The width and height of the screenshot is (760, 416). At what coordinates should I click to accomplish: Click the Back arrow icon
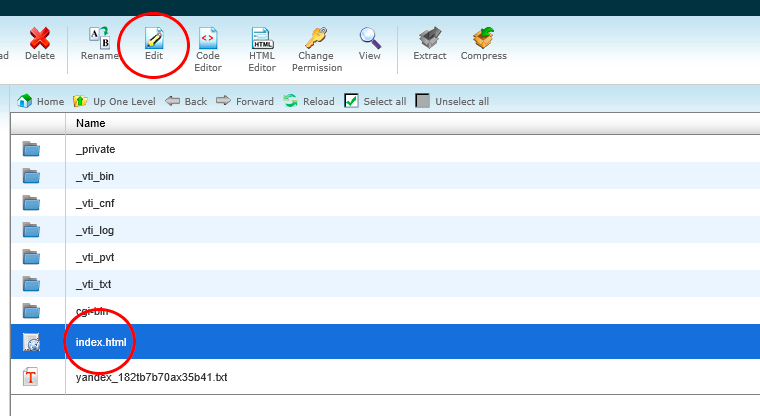pos(172,101)
